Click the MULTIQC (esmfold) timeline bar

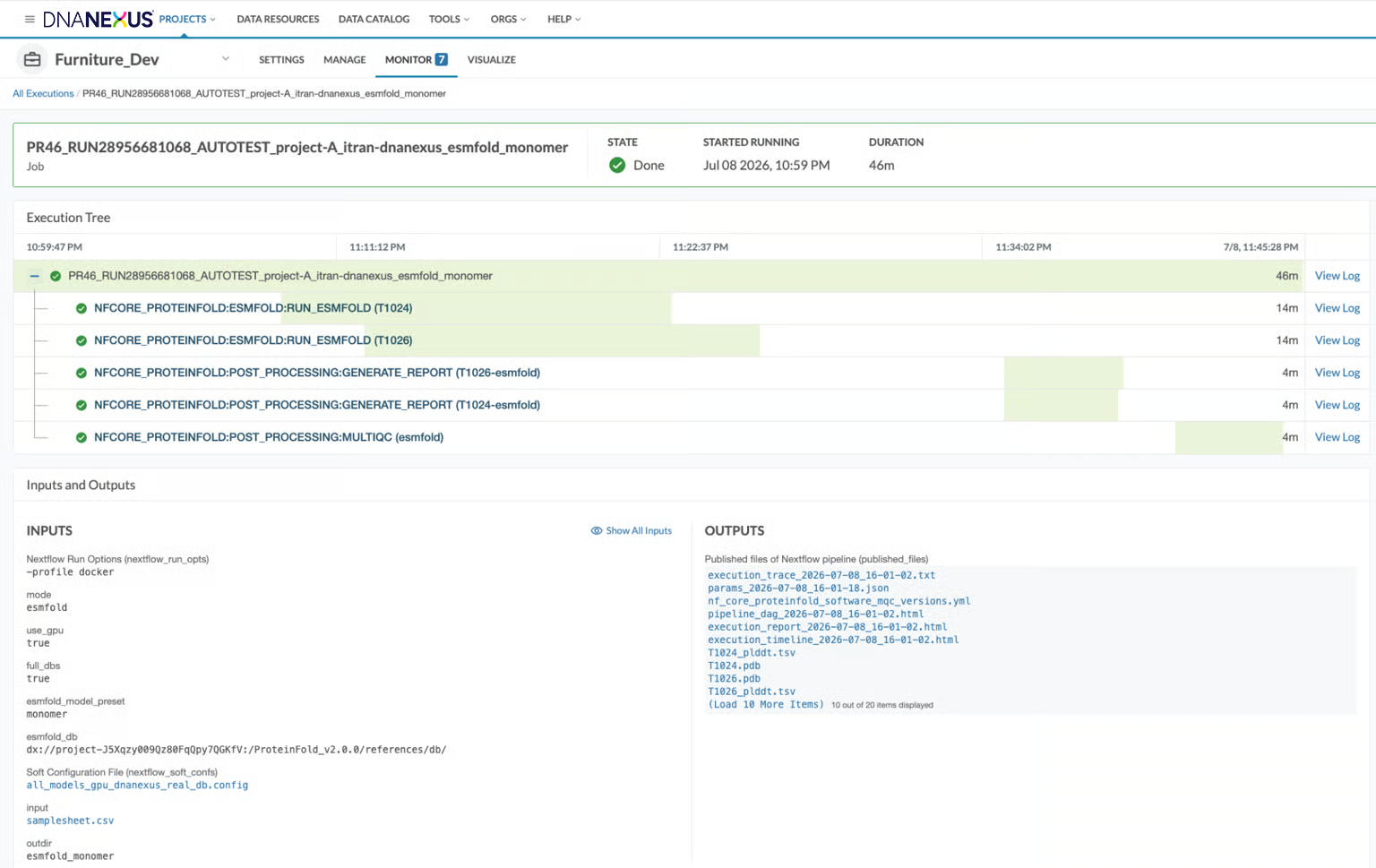point(1229,437)
